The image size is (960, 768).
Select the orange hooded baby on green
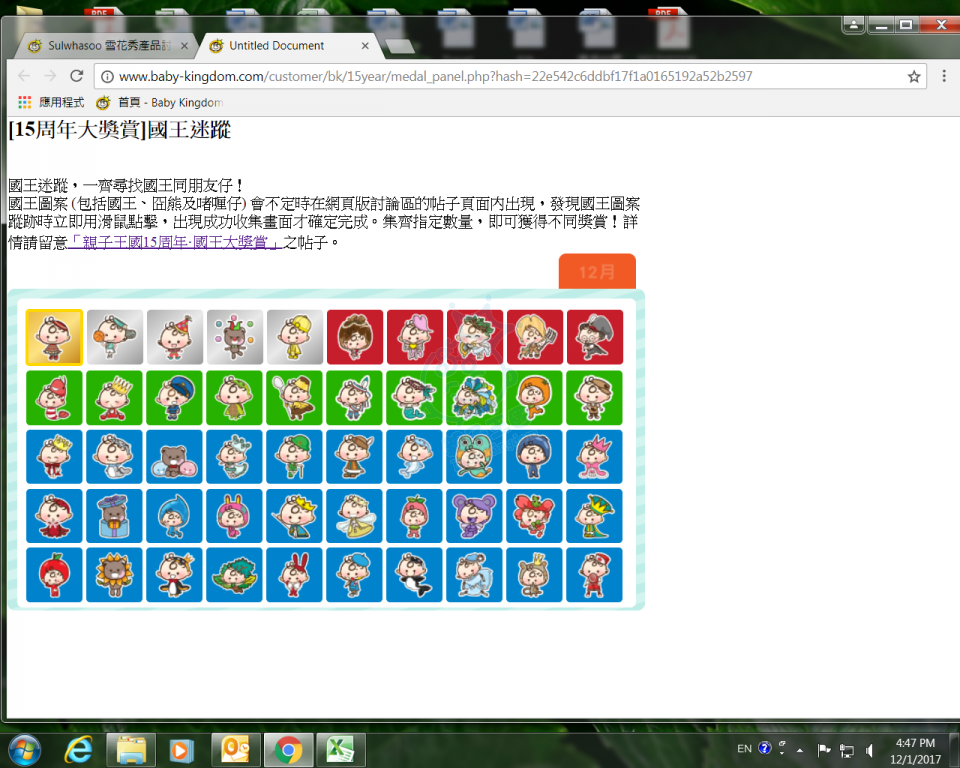(x=534, y=397)
